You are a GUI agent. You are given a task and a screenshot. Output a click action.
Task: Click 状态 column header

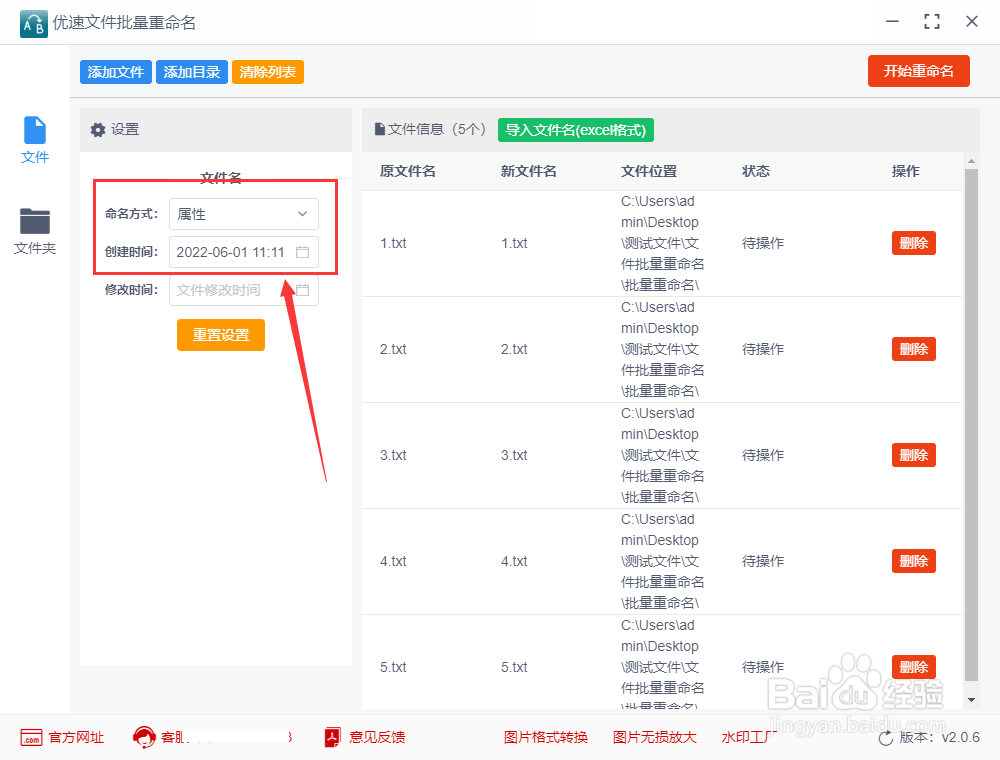756,171
